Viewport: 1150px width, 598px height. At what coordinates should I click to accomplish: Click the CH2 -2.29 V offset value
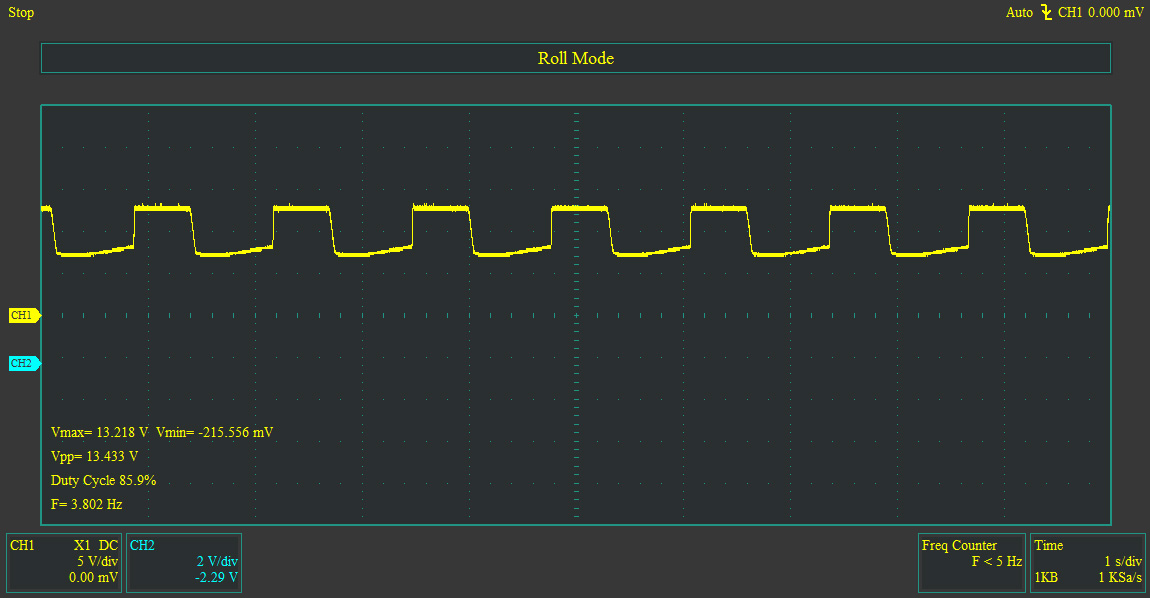point(216,577)
